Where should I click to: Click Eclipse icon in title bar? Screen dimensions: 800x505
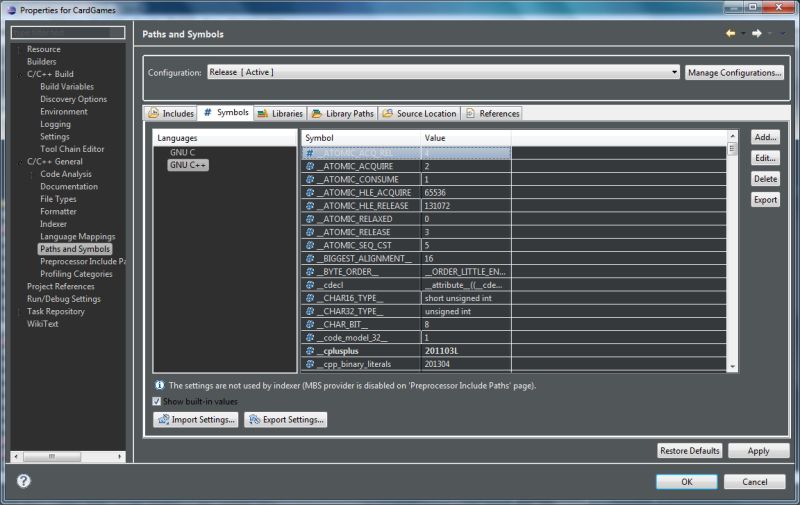tap(12, 10)
